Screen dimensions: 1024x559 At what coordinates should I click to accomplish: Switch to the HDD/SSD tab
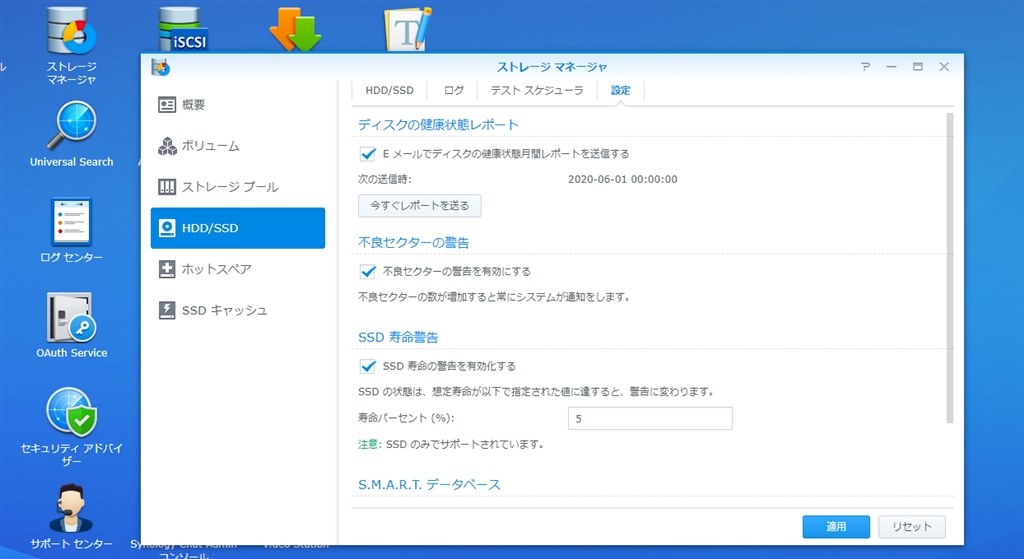click(x=389, y=91)
